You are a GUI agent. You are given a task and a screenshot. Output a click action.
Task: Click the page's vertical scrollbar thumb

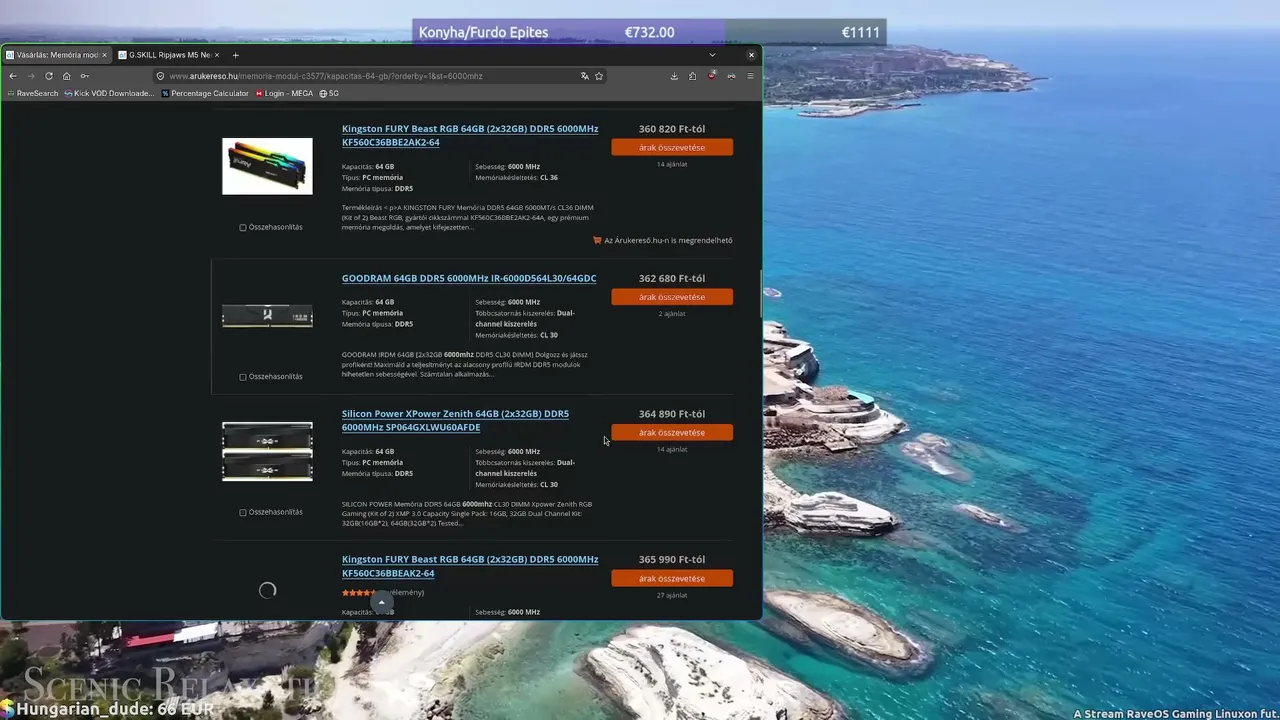pyautogui.click(x=761, y=294)
